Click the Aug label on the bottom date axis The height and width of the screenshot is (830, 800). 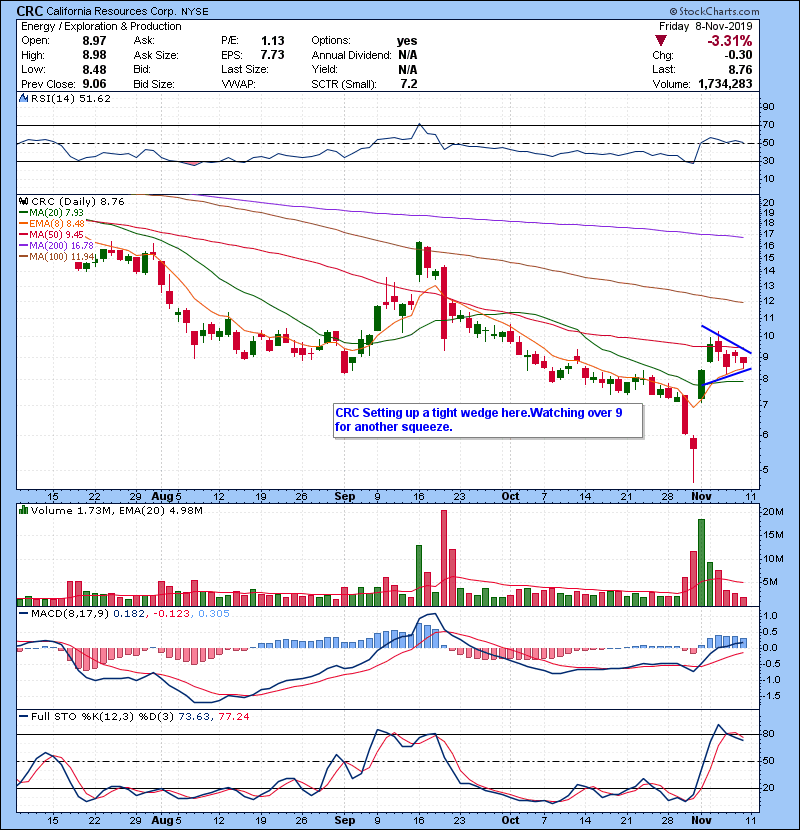(162, 820)
